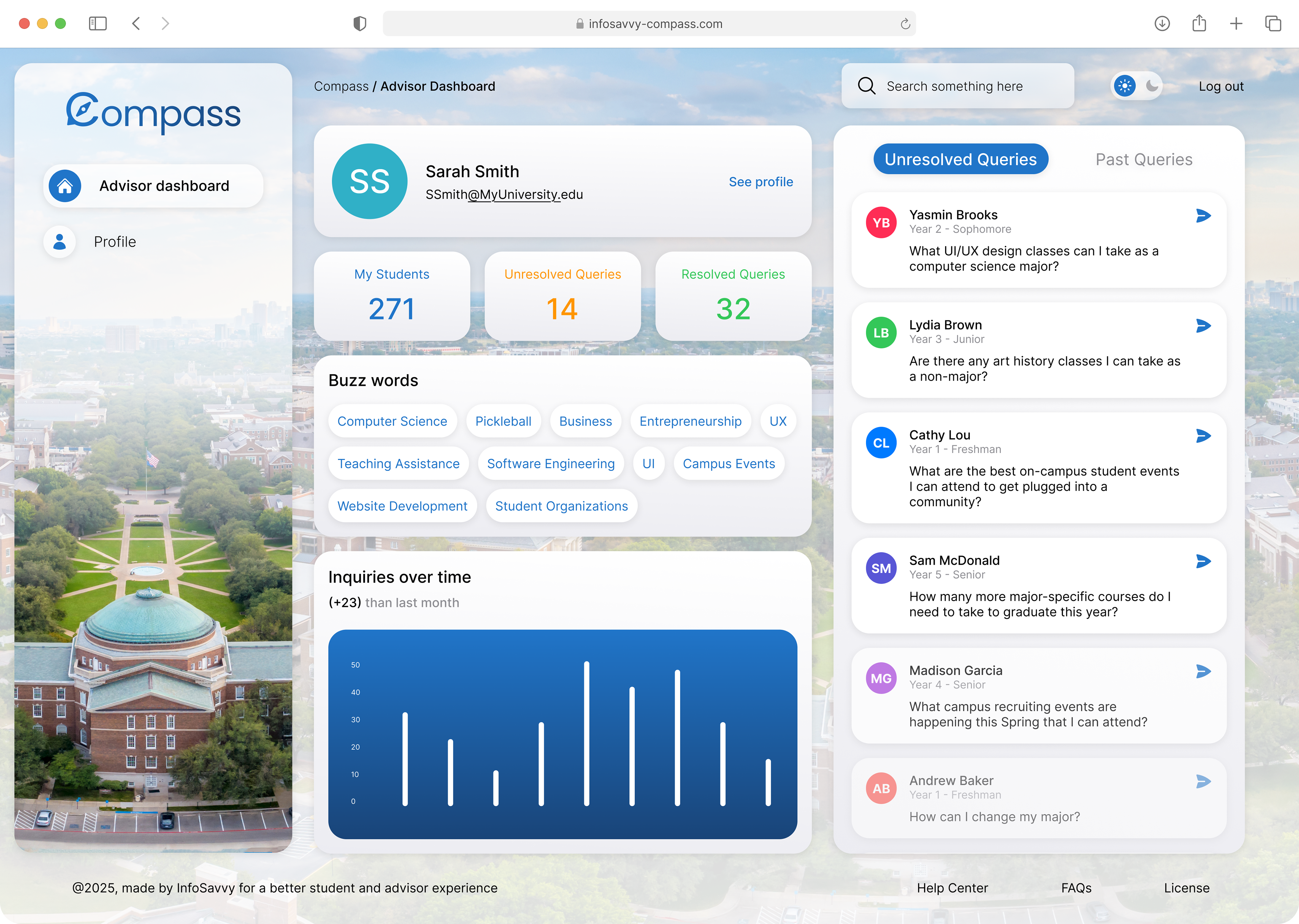The image size is (1299, 924).
Task: Click the LB avatar of Lydia Brown
Action: click(x=881, y=333)
